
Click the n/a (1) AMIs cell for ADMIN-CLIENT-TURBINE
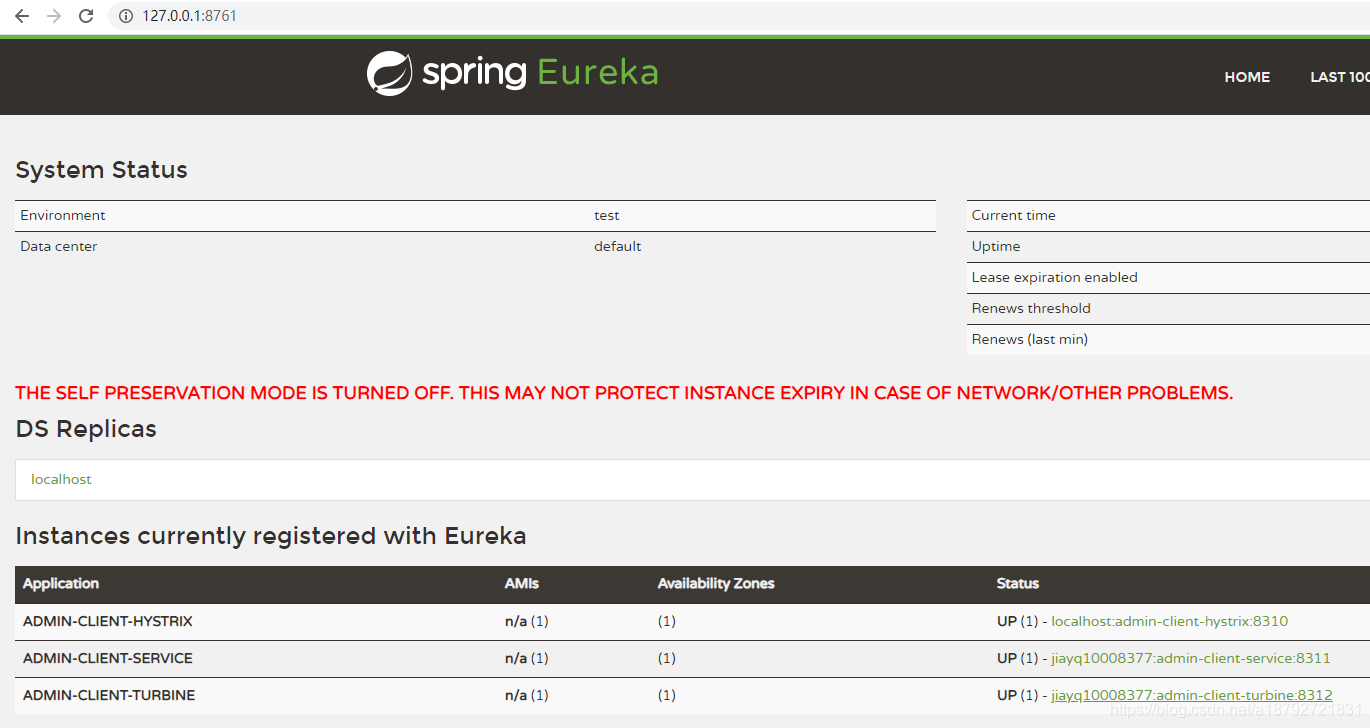[527, 695]
